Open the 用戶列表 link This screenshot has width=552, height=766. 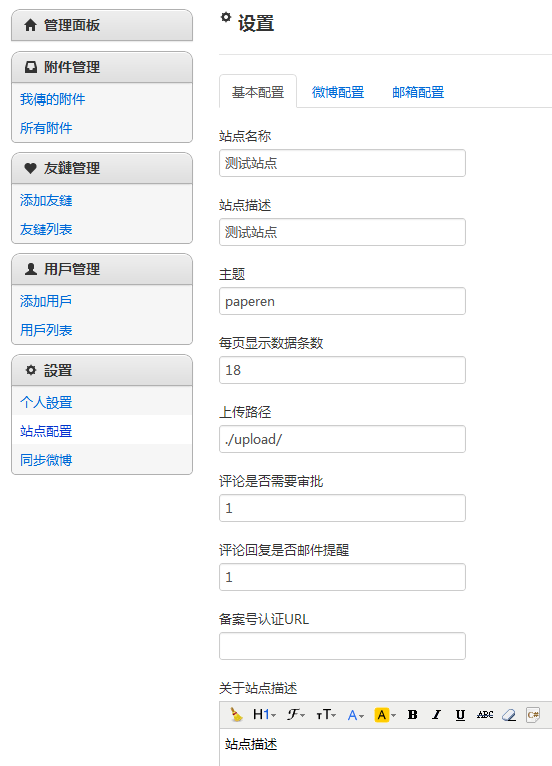tap(46, 330)
